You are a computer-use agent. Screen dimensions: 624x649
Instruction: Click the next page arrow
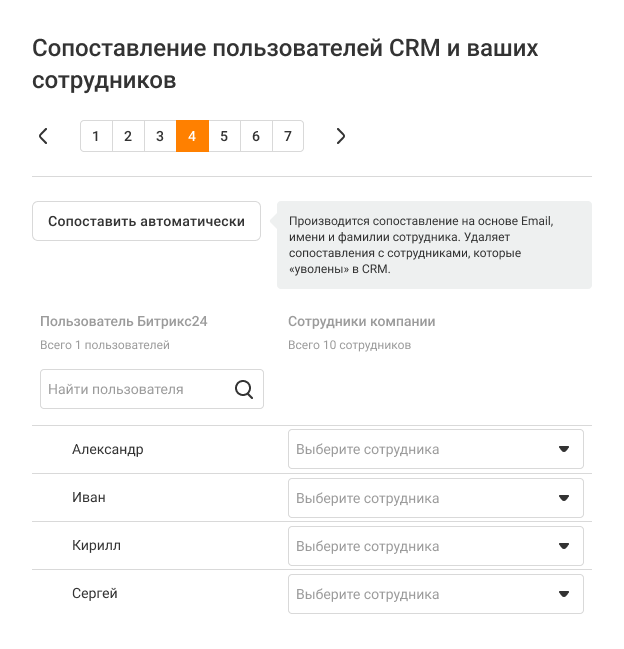341,136
